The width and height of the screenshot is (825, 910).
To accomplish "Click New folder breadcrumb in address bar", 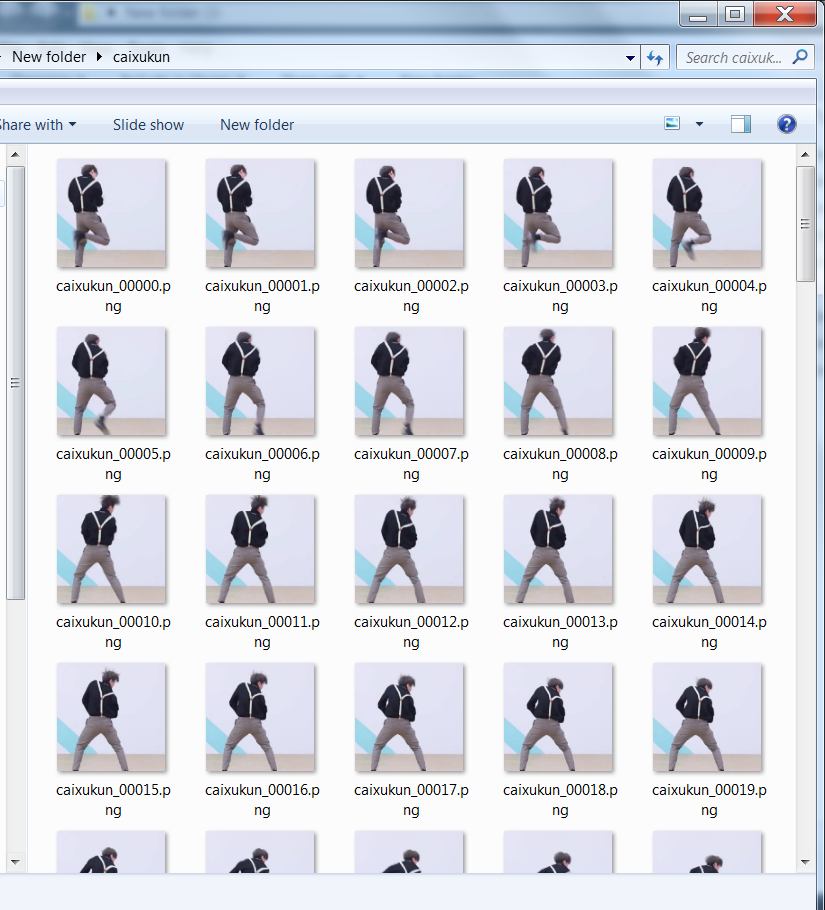I will (x=49, y=57).
